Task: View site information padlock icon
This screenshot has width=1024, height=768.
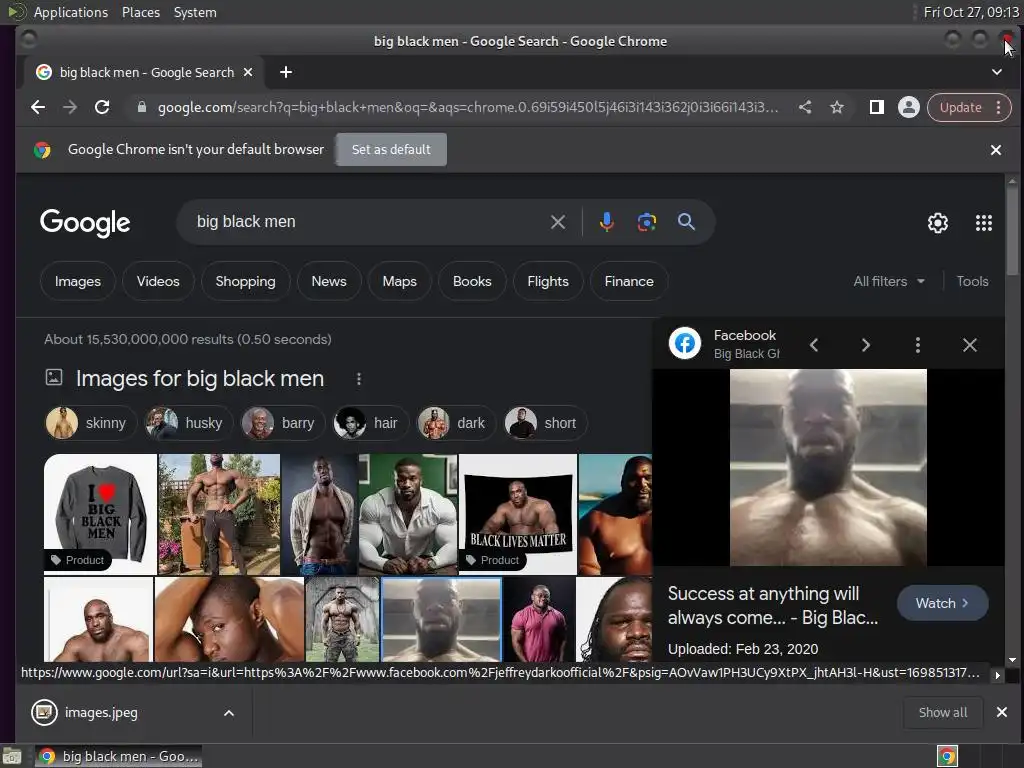Action: point(142,107)
